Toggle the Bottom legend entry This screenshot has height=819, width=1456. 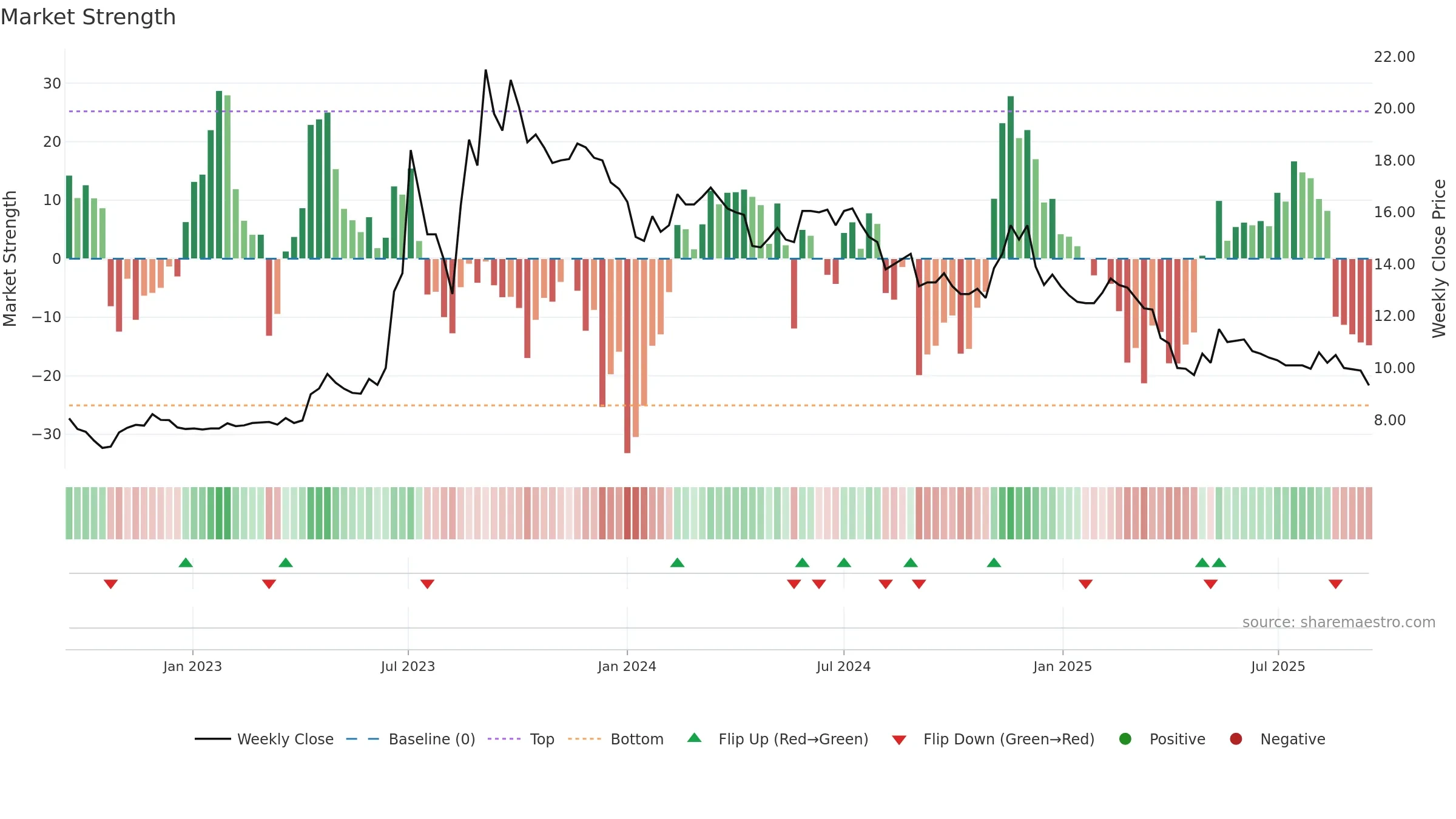click(616, 739)
